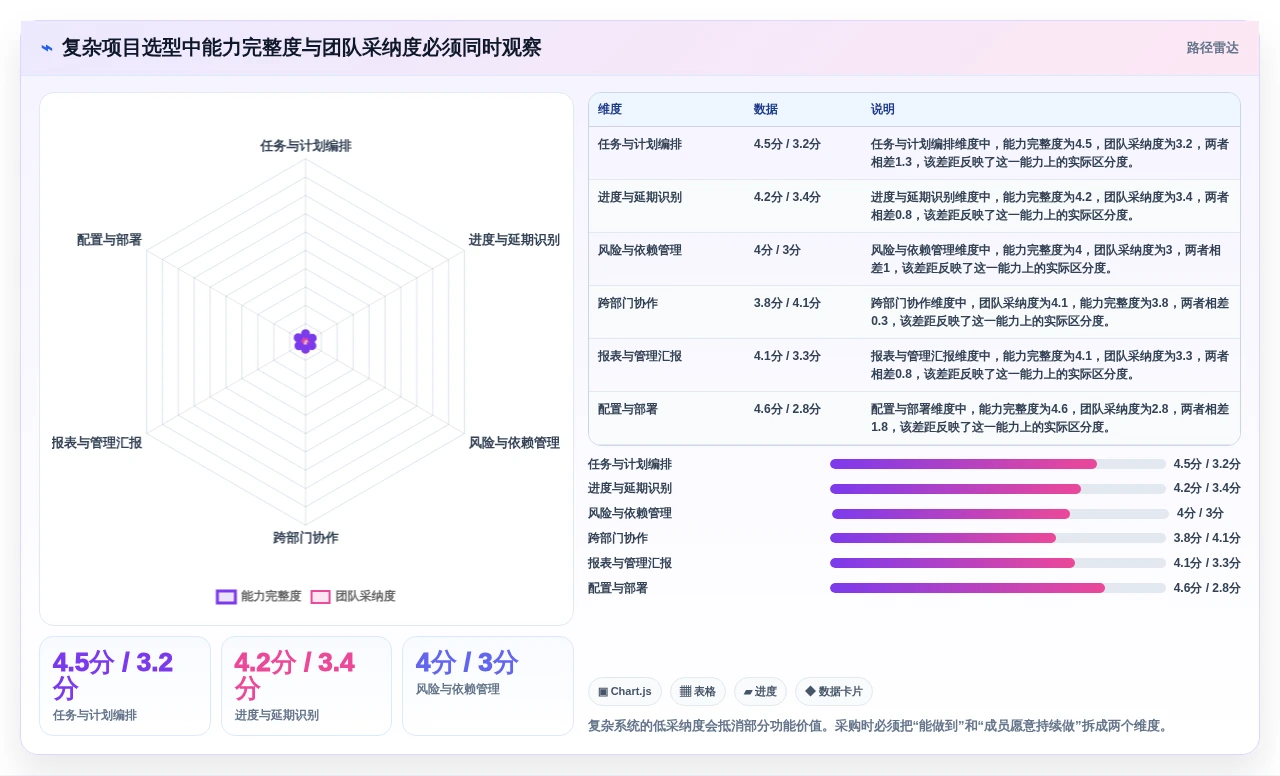Select the Chart.js tag chip

(625, 691)
